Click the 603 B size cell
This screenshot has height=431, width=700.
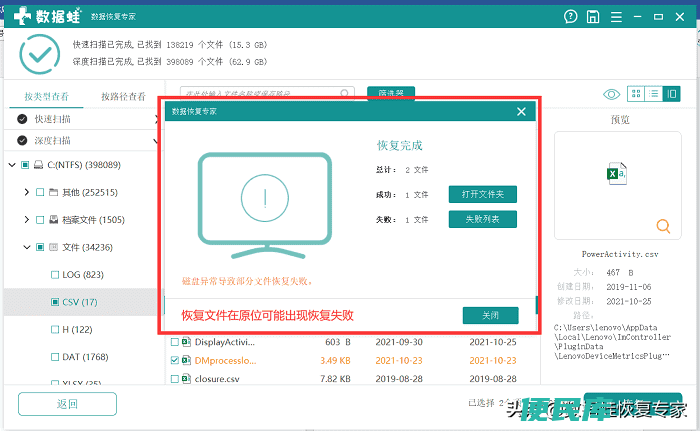(x=338, y=342)
